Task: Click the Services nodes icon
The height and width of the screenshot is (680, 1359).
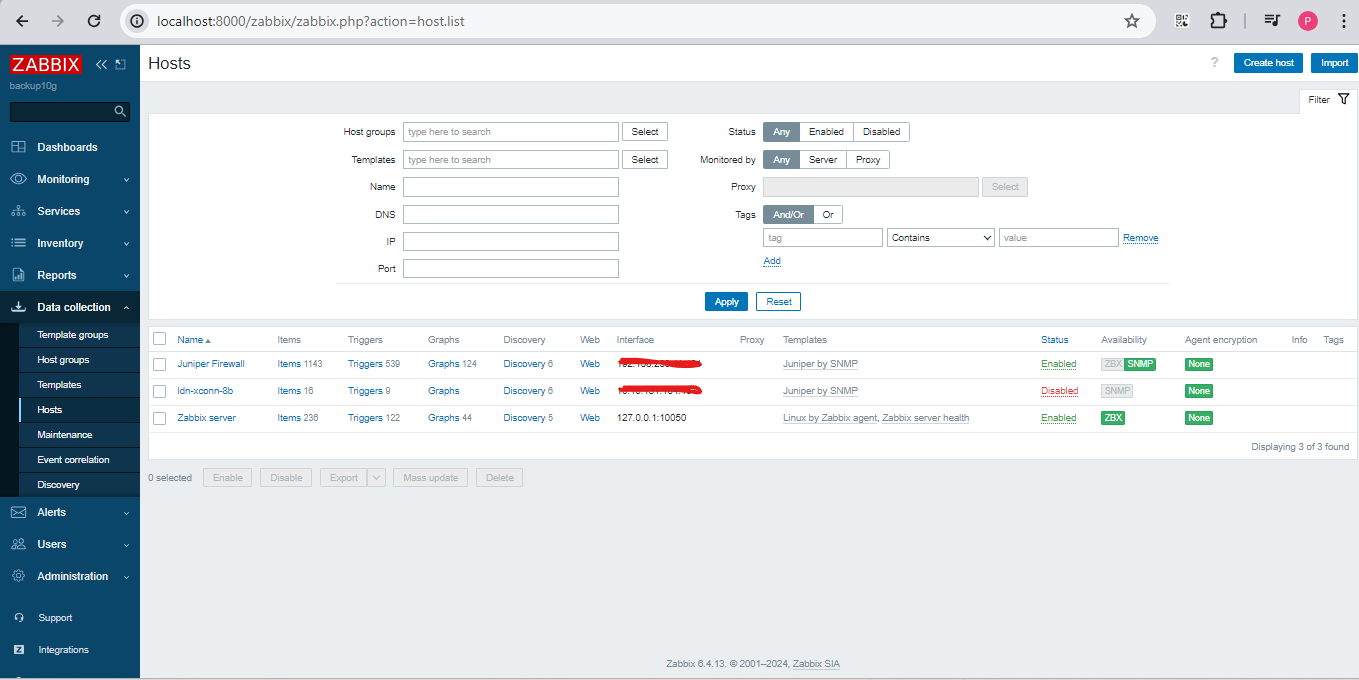Action: [x=18, y=211]
